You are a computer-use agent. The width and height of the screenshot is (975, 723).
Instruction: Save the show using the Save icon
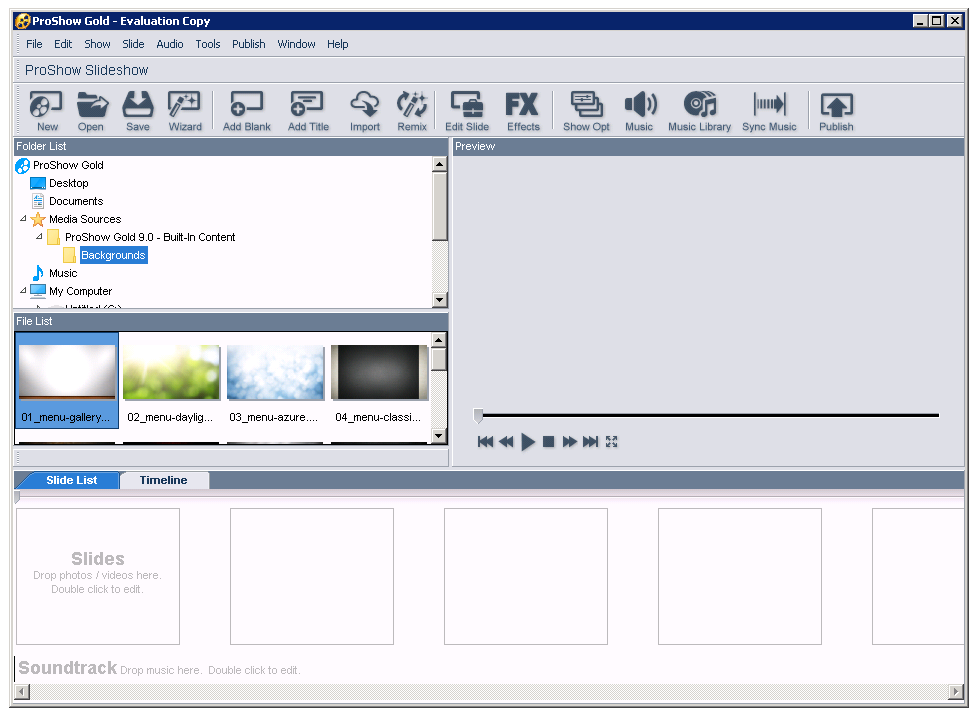tap(137, 111)
